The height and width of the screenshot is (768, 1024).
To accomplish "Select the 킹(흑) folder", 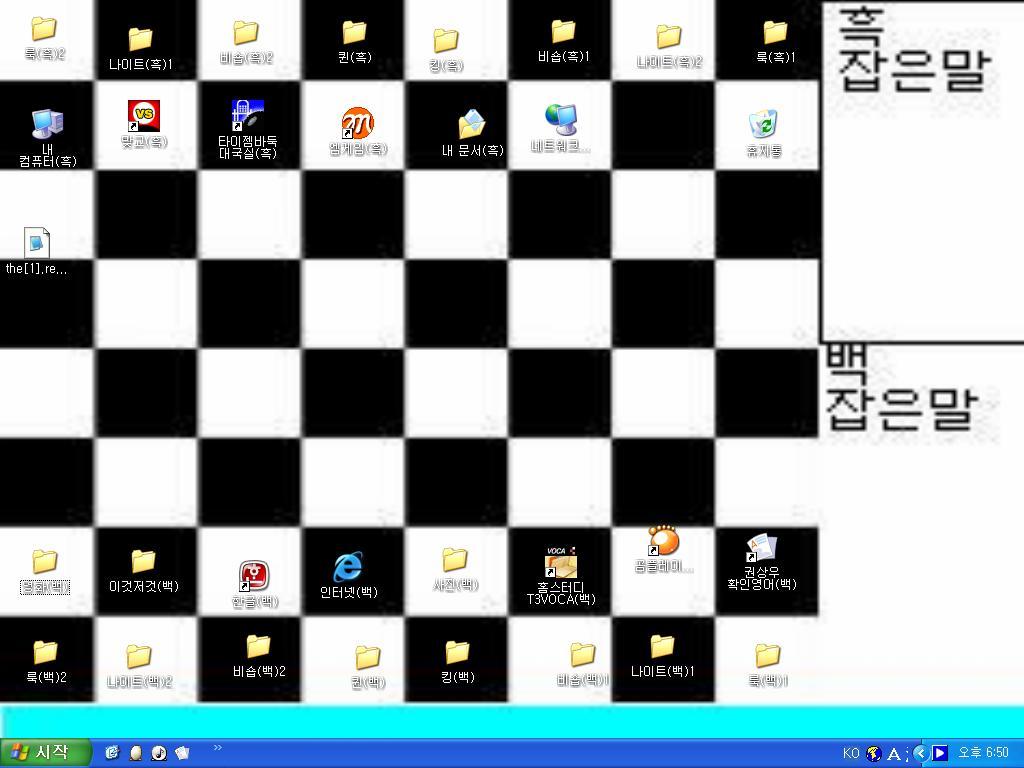I will click(446, 50).
